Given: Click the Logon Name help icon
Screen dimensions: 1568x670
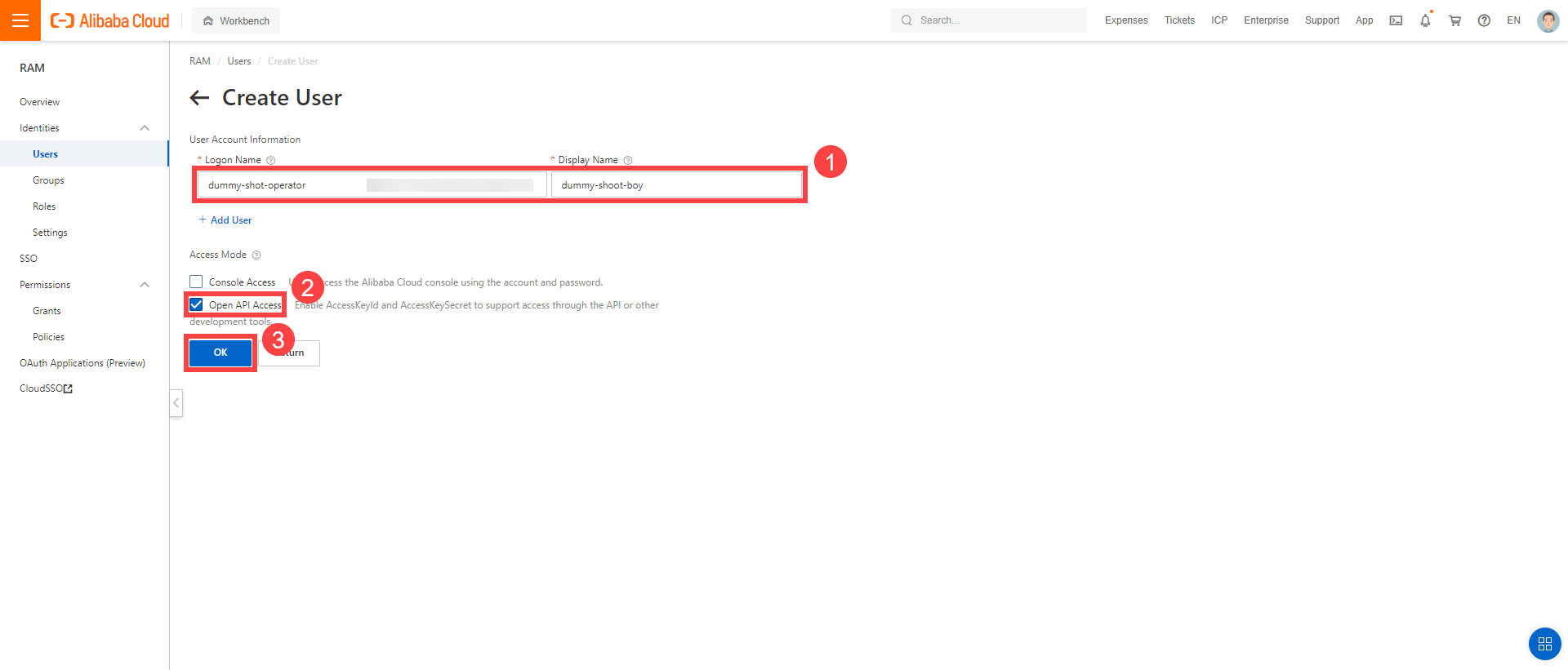Looking at the screenshot, I should point(271,161).
